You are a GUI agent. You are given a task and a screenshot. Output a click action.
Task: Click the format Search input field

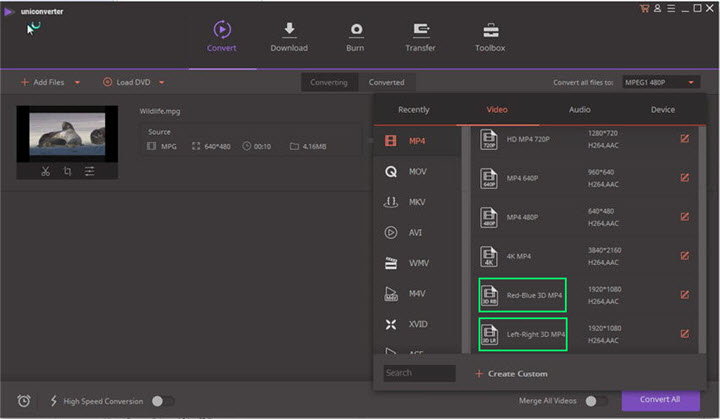coord(418,373)
